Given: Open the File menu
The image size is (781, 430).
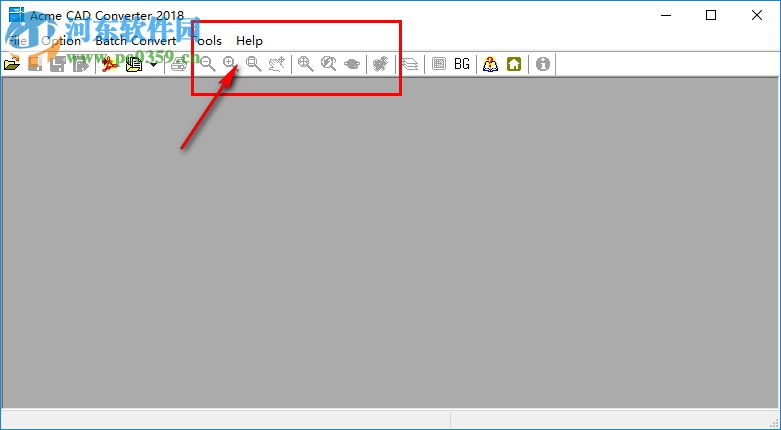Looking at the screenshot, I should (x=18, y=41).
